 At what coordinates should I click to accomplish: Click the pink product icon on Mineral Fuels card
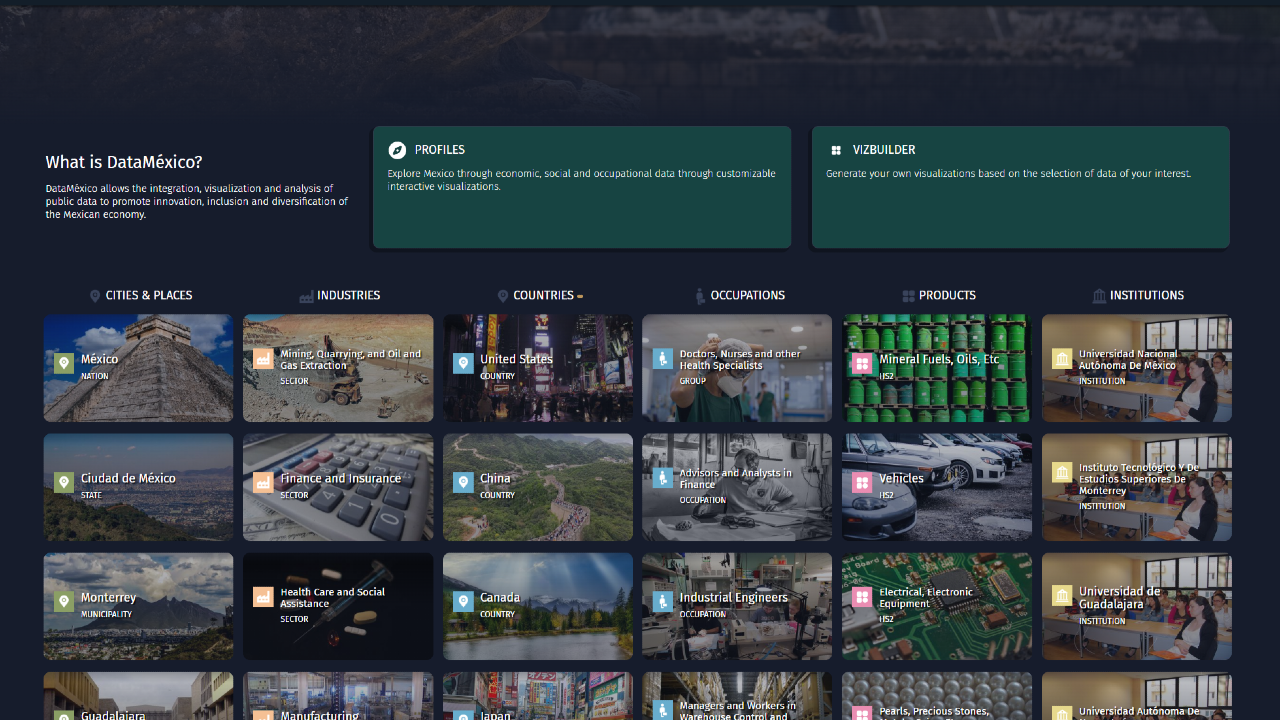coord(862,363)
